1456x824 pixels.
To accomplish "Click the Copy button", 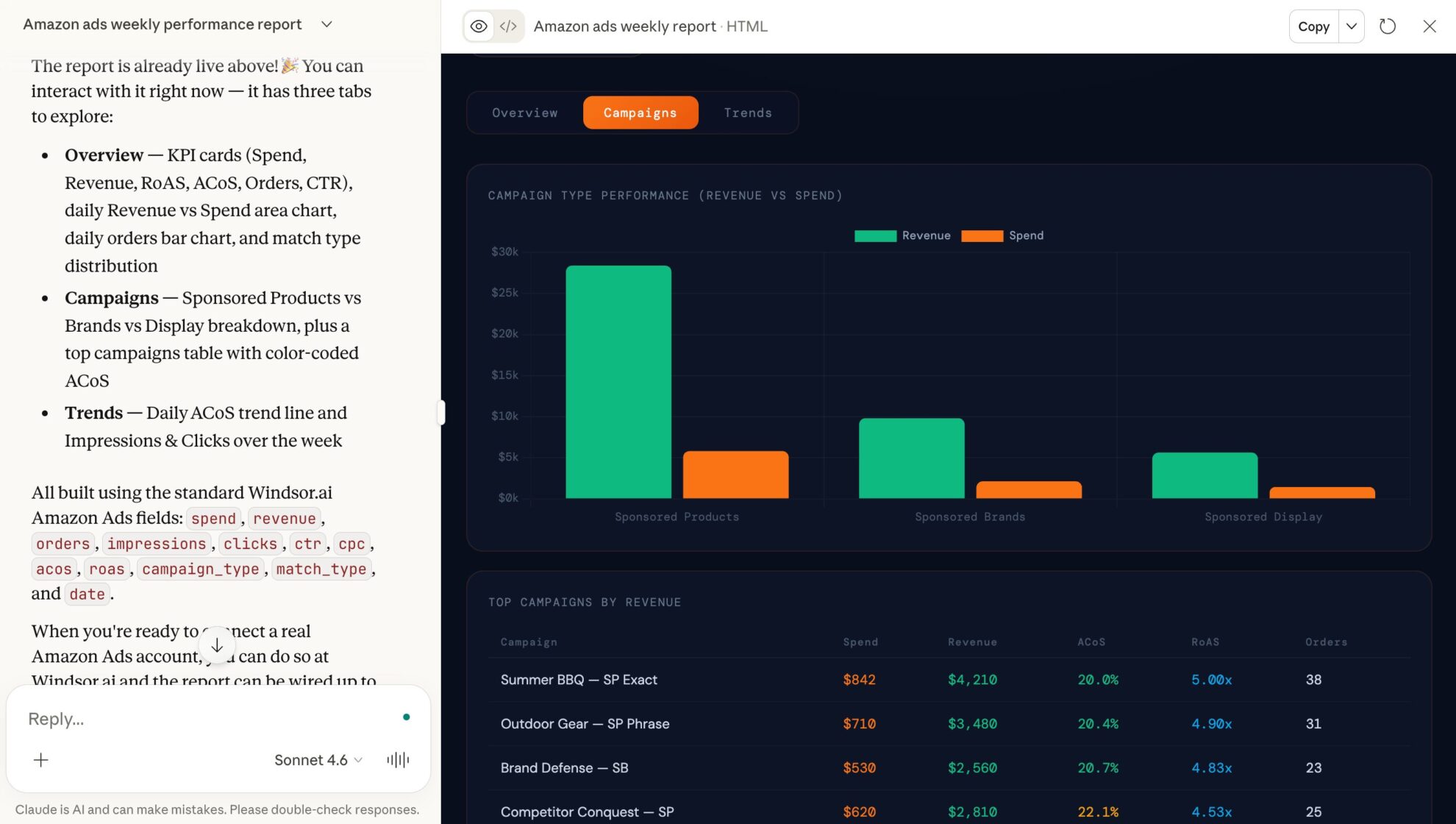I will tap(1313, 26).
